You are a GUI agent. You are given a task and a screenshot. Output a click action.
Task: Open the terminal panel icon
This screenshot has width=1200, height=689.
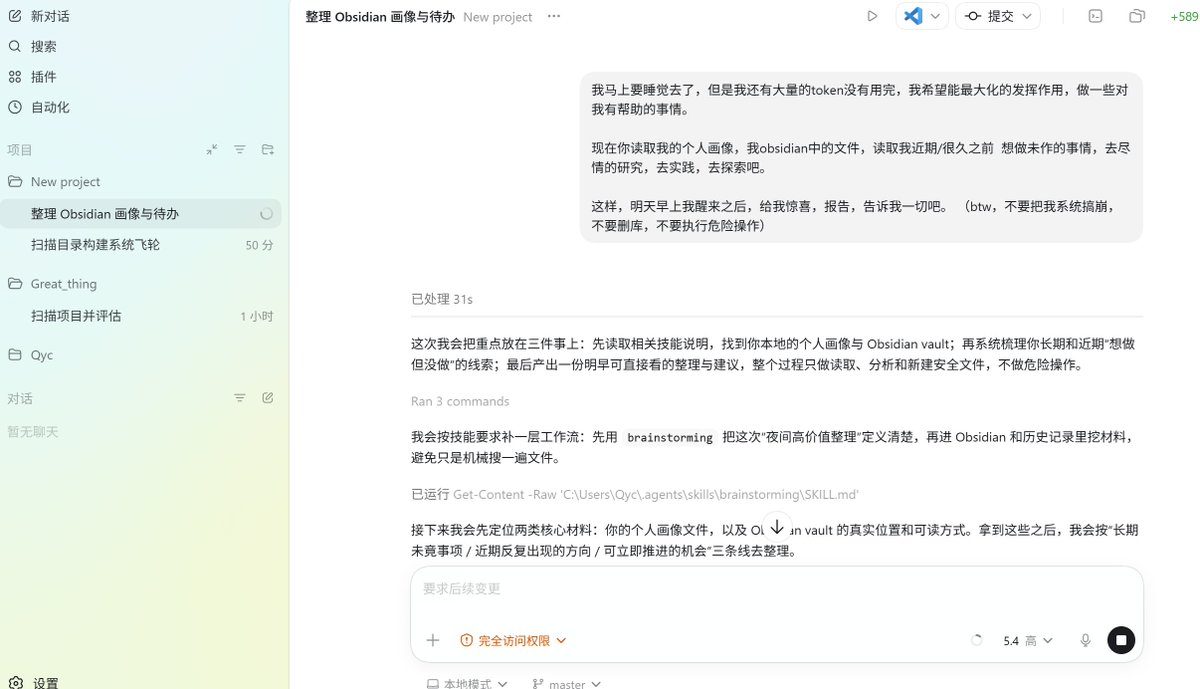click(x=1096, y=16)
